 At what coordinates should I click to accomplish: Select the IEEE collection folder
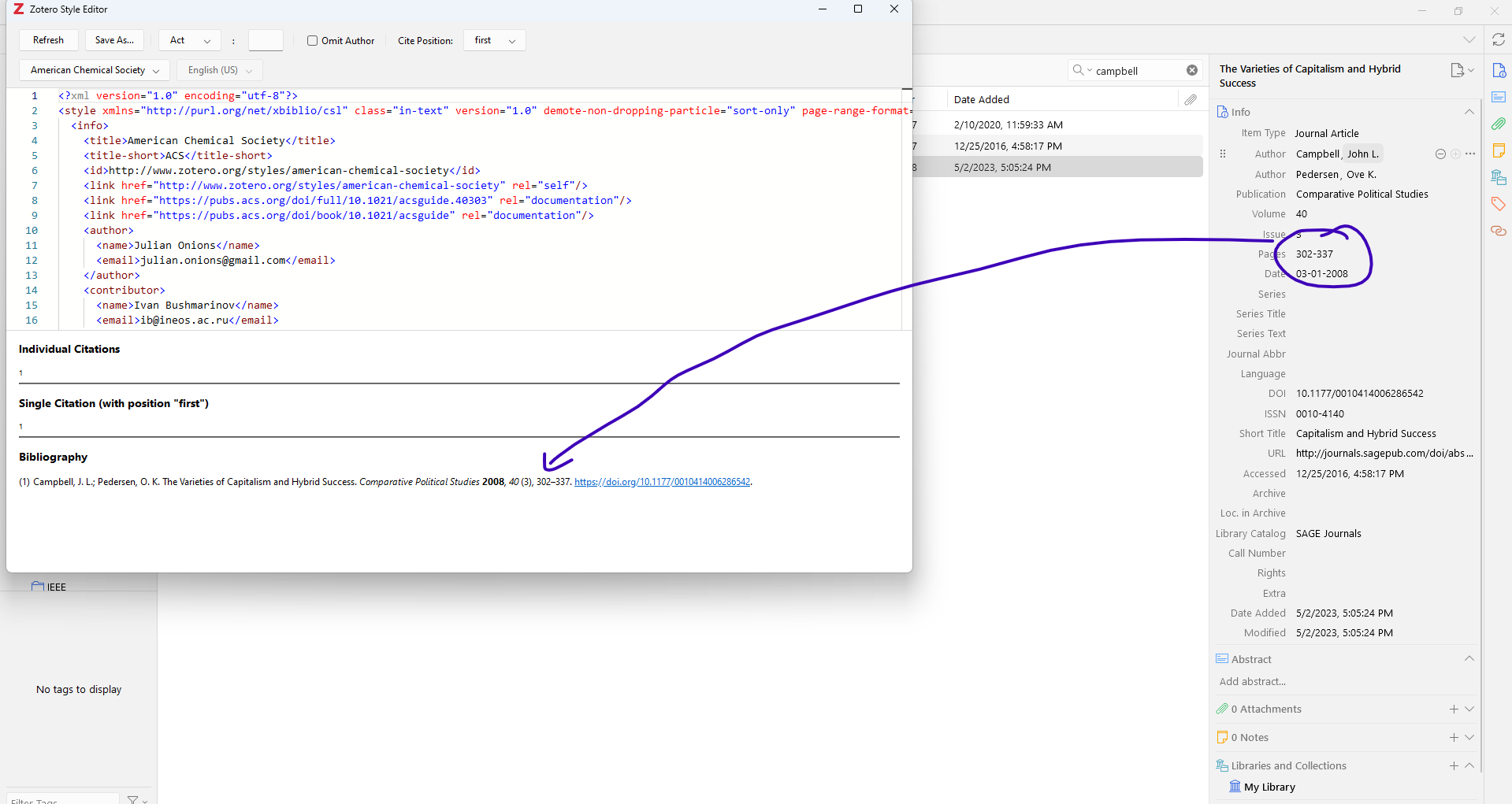click(49, 587)
